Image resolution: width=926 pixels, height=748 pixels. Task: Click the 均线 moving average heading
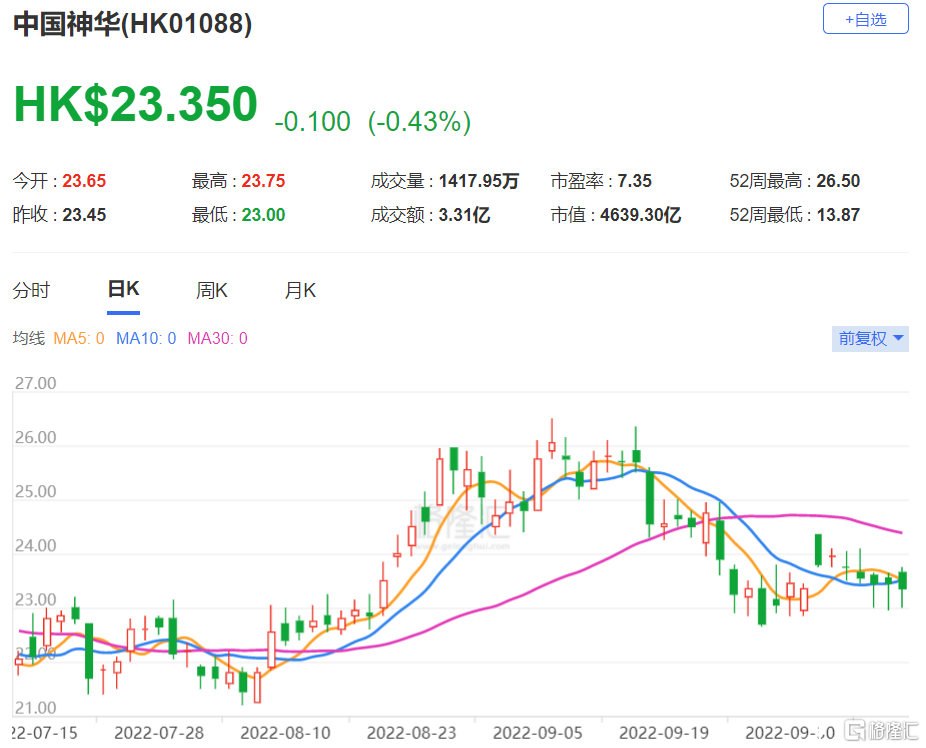(x=29, y=338)
